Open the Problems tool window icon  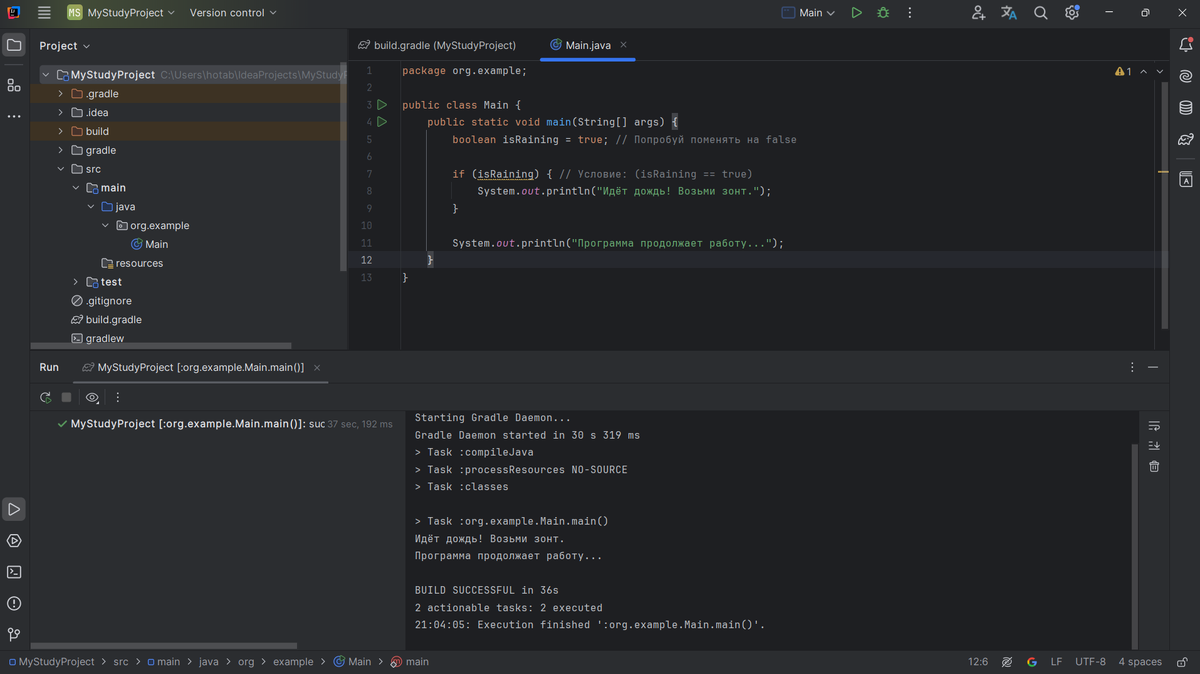click(x=14, y=603)
